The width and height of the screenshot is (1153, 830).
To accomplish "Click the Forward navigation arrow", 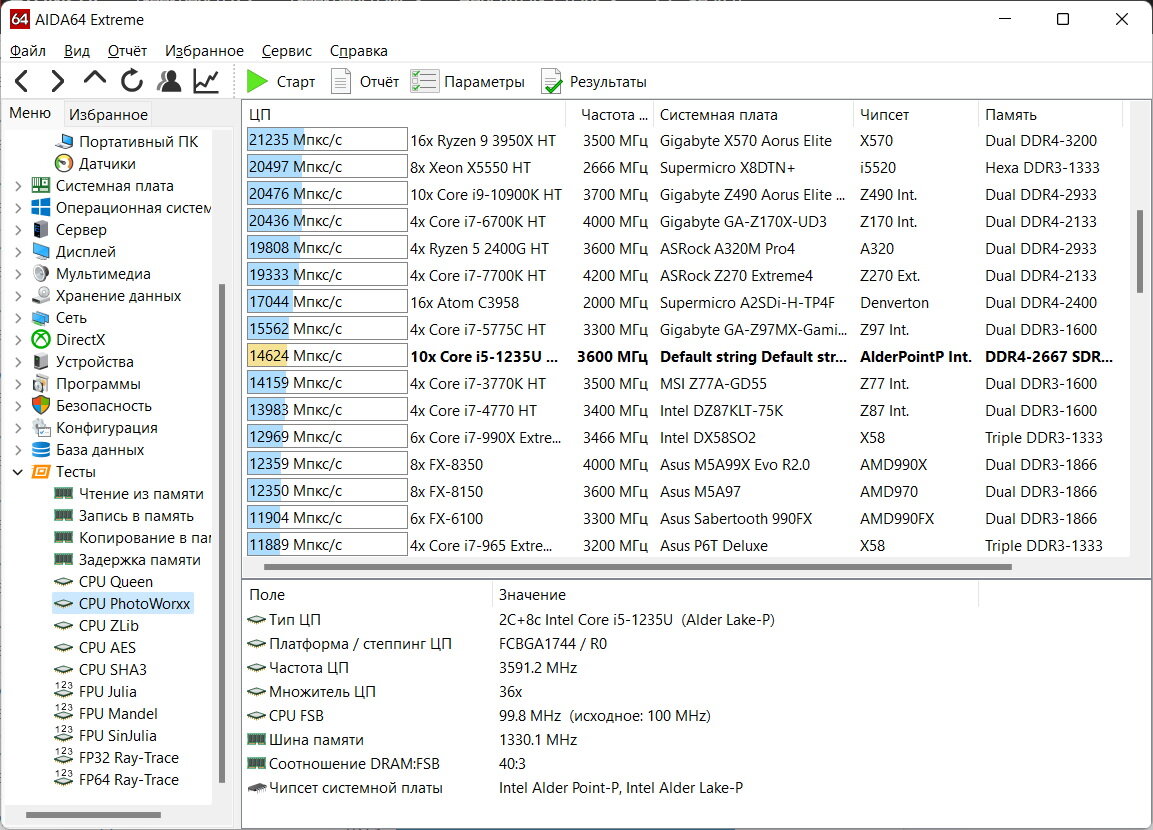I will 57,81.
